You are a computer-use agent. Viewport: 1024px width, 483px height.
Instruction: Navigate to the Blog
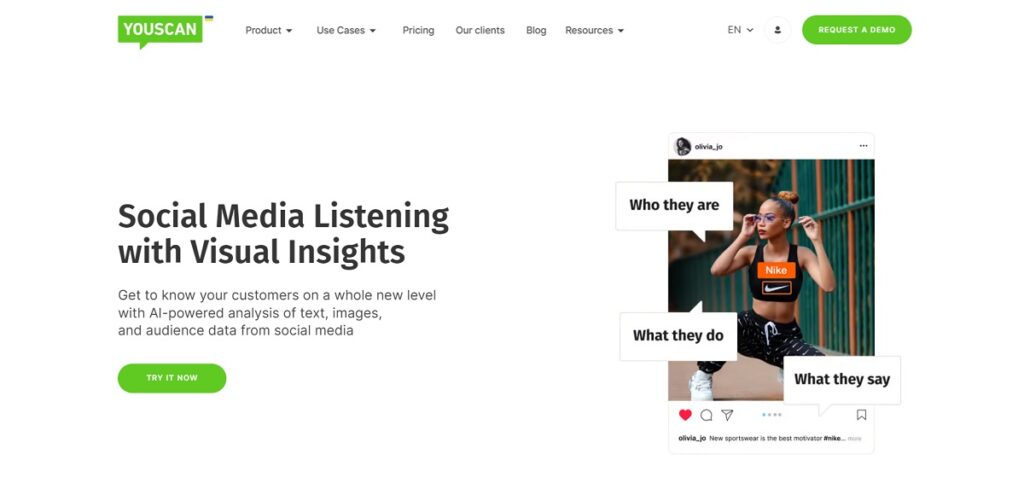536,30
